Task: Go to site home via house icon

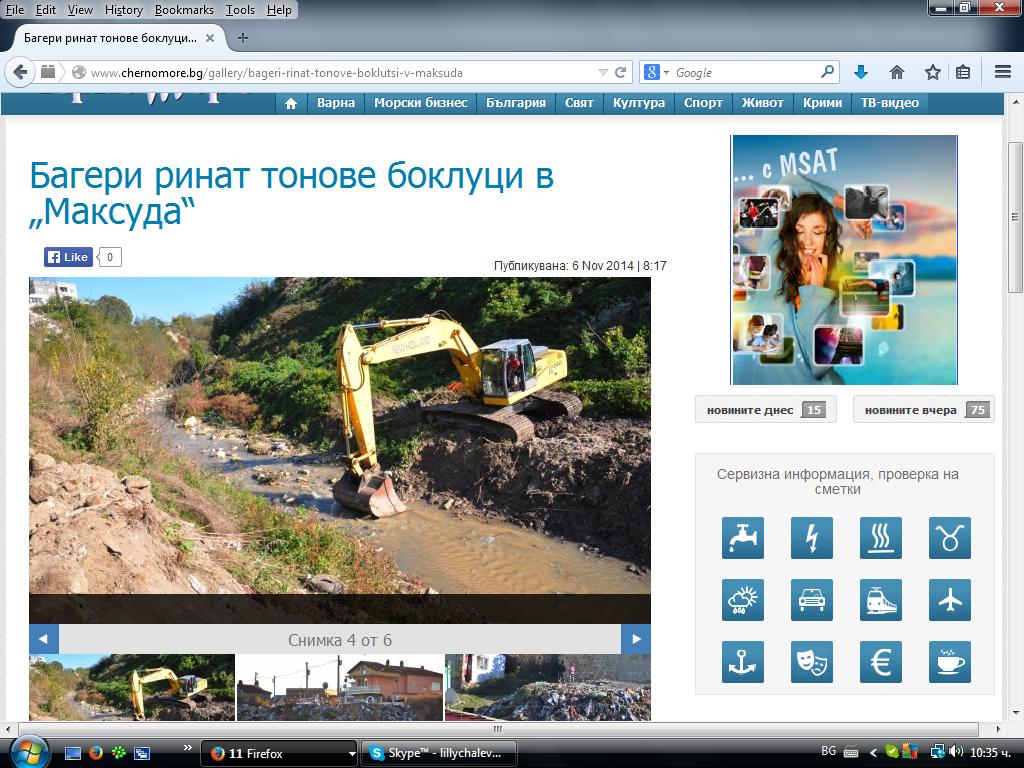Action: [x=291, y=103]
